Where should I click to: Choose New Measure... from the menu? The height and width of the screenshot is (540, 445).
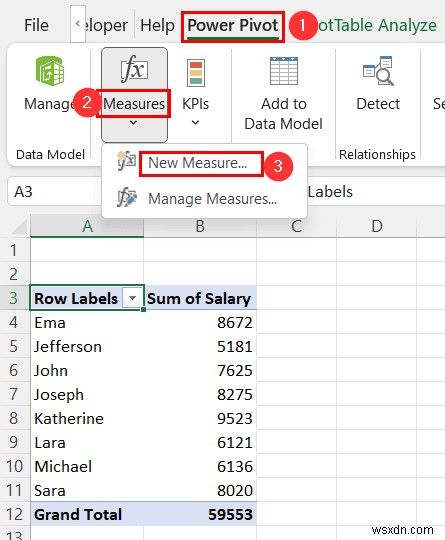click(x=198, y=163)
